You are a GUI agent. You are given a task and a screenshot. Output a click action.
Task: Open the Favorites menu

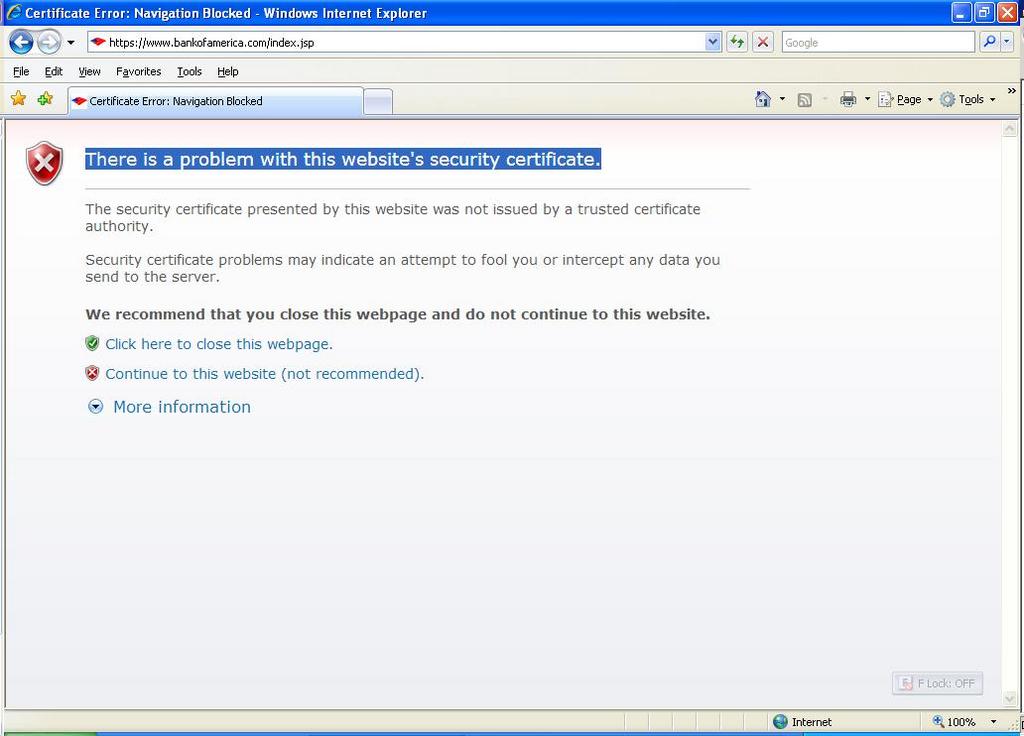138,71
